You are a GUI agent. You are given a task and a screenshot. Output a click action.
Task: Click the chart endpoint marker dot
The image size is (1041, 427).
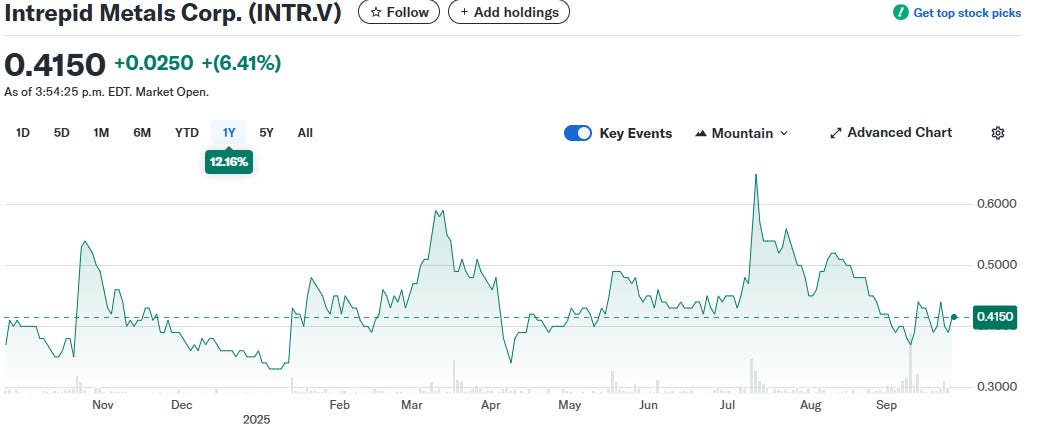point(954,317)
